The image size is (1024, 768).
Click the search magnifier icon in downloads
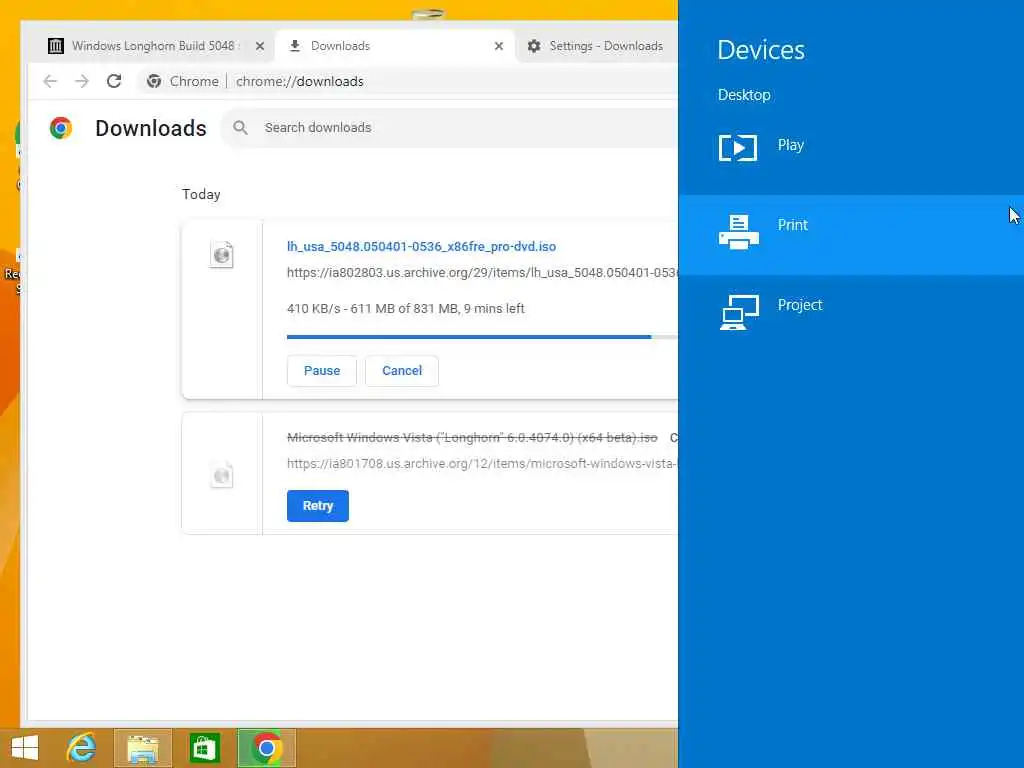click(x=240, y=127)
